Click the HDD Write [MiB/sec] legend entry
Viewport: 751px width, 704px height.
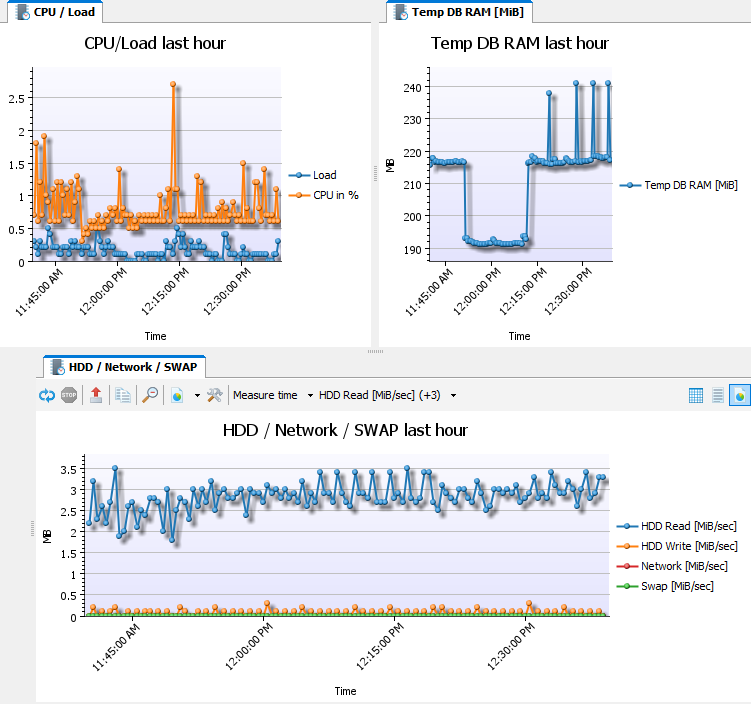(x=689, y=546)
